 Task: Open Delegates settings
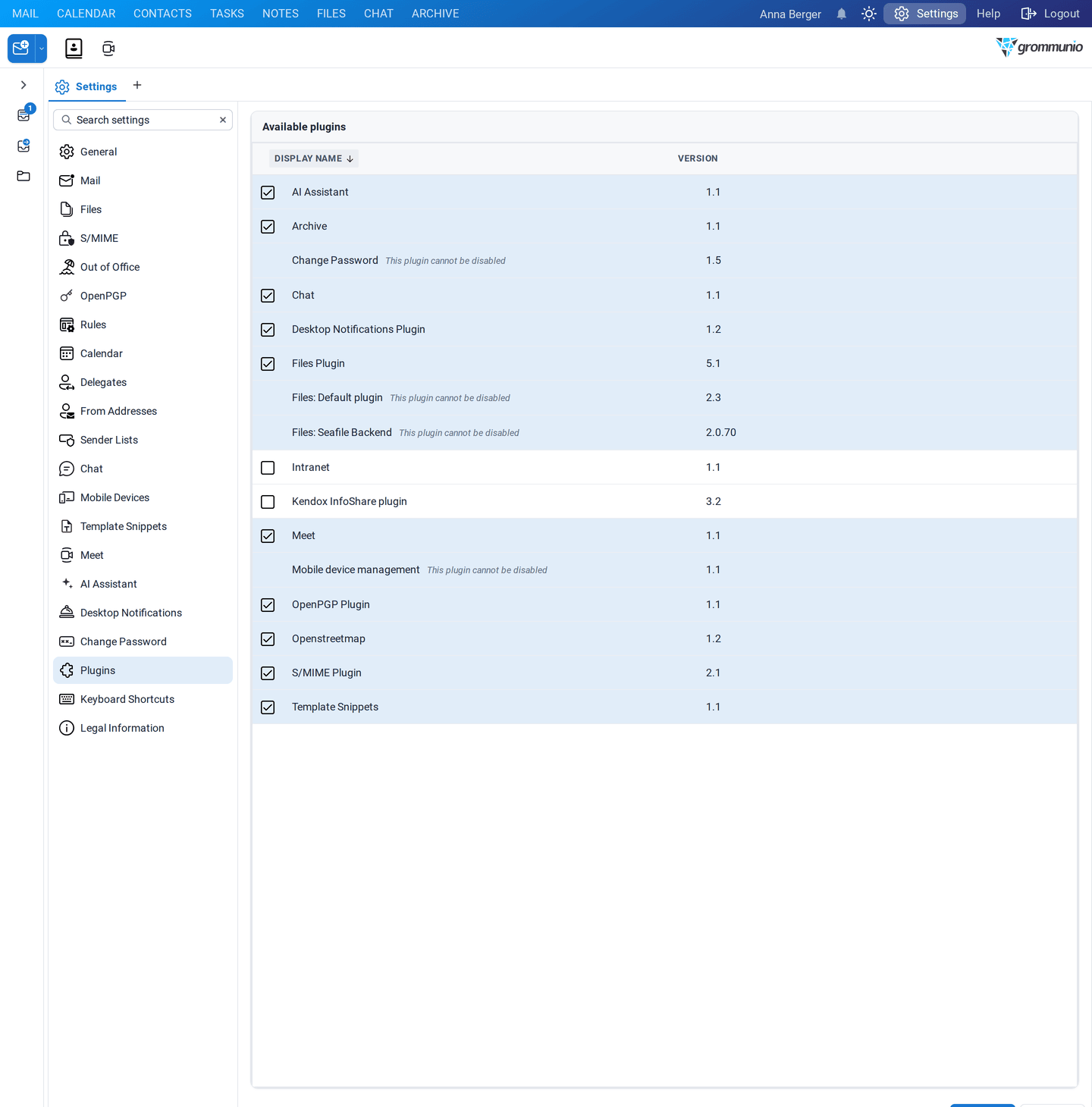[143, 382]
